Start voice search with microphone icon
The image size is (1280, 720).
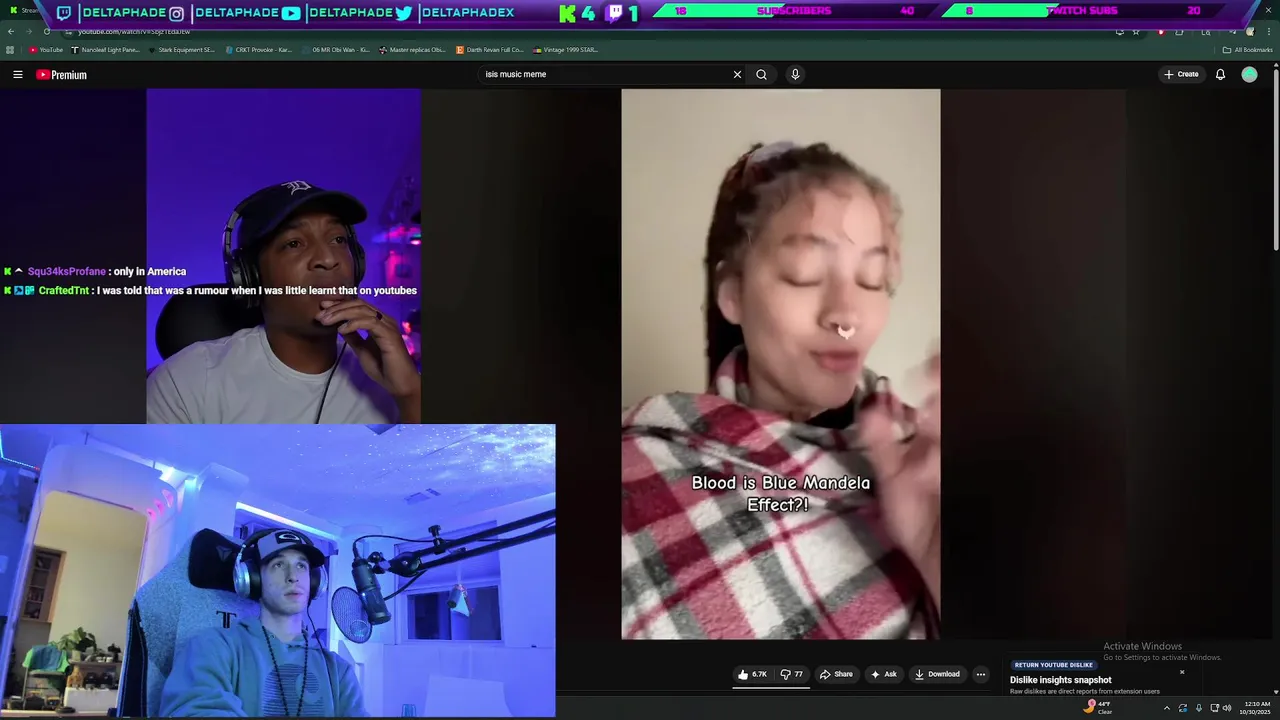pyautogui.click(x=795, y=74)
